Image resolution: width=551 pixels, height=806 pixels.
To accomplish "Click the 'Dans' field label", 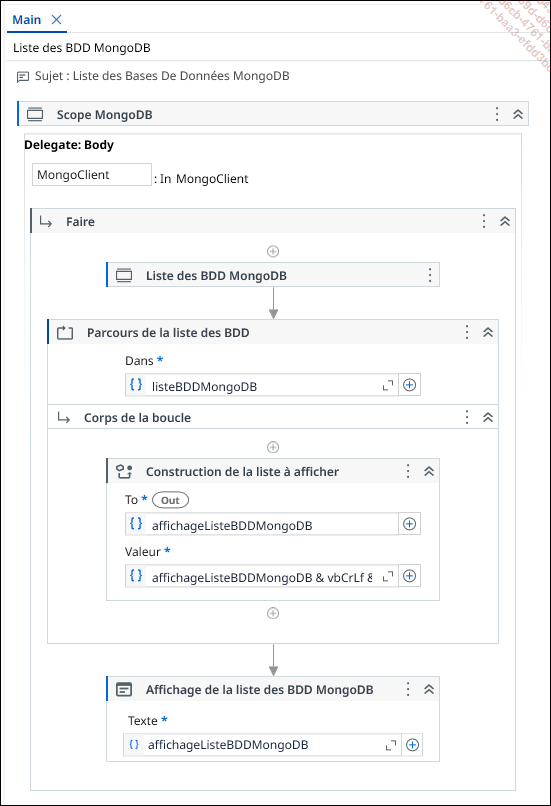I will point(139,361).
